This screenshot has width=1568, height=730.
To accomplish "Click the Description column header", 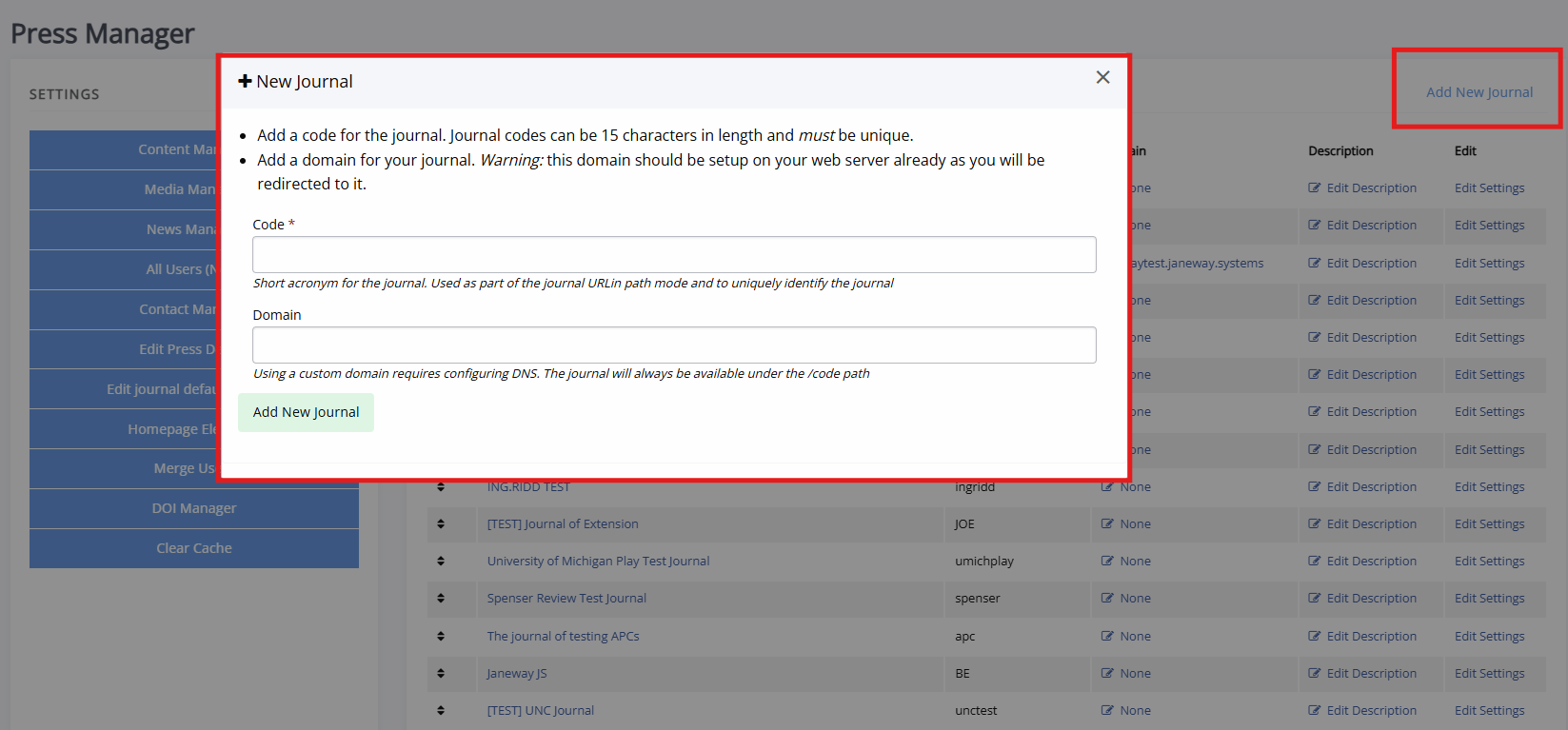I will point(1340,151).
